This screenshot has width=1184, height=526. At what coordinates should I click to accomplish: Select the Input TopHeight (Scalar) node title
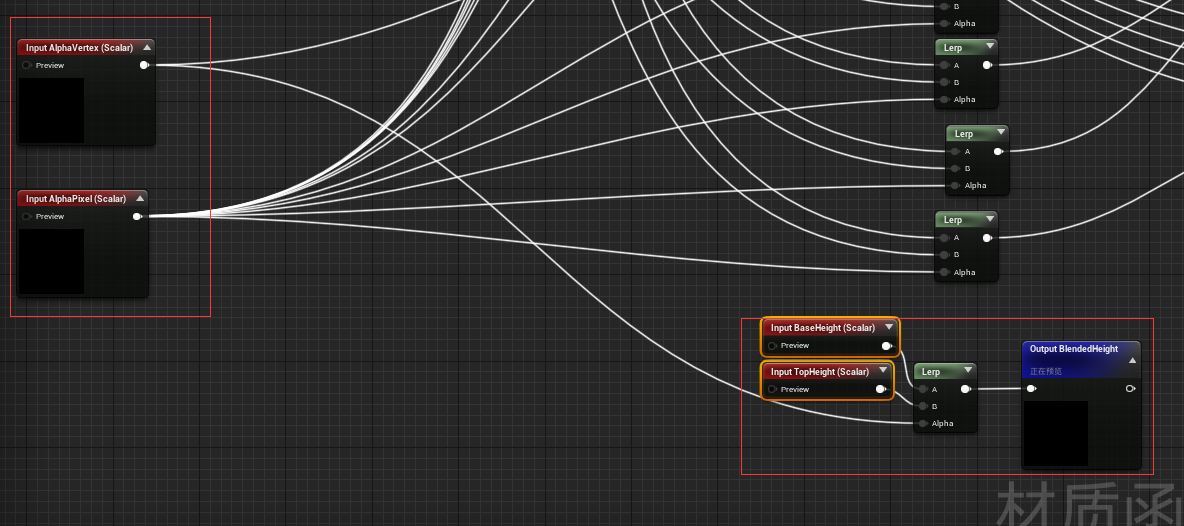820,371
